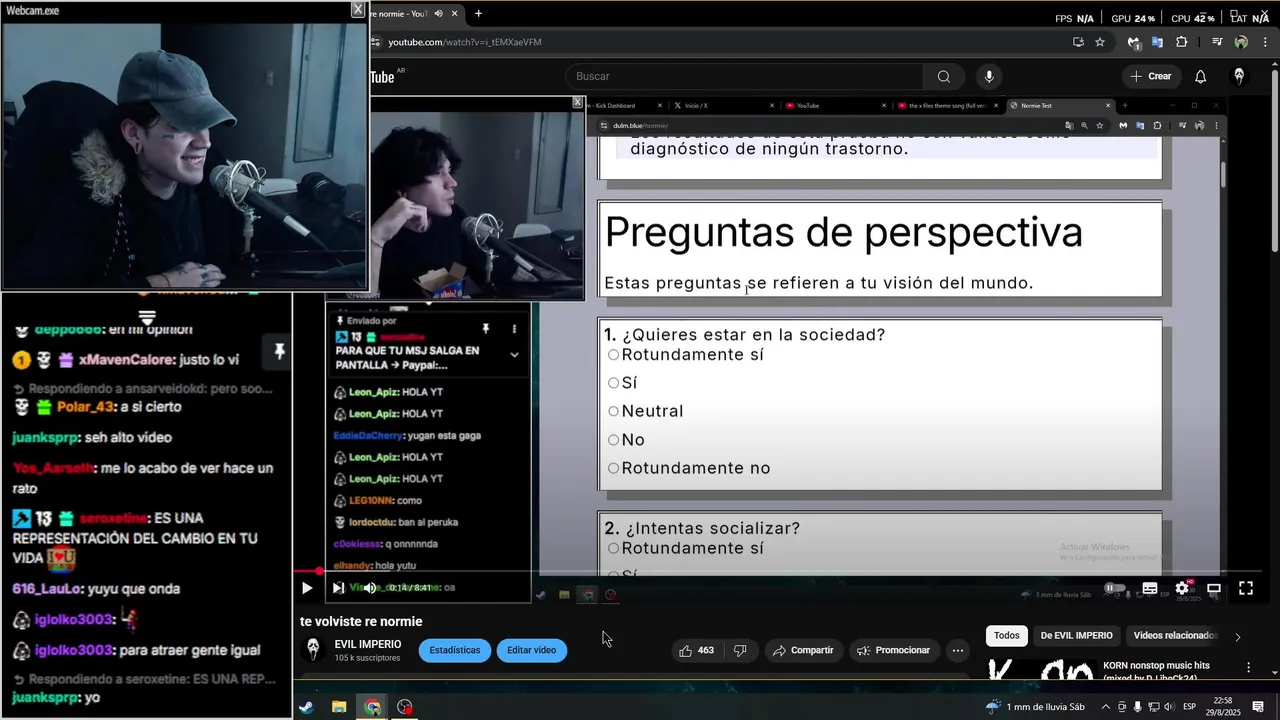1280x720 pixels.
Task: Toggle autoplay switch in player
Action: (1113, 588)
